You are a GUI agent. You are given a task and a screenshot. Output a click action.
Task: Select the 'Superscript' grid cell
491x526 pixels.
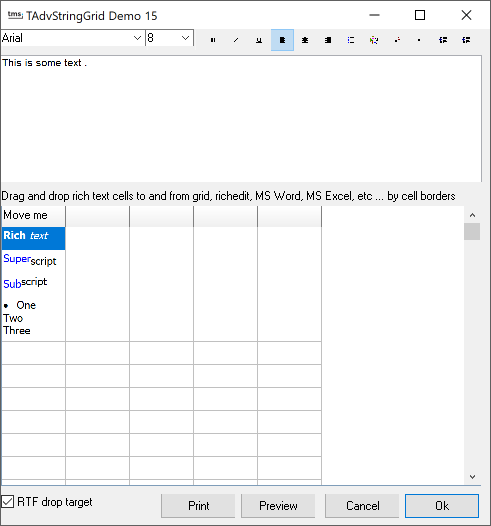pyautogui.click(x=34, y=261)
